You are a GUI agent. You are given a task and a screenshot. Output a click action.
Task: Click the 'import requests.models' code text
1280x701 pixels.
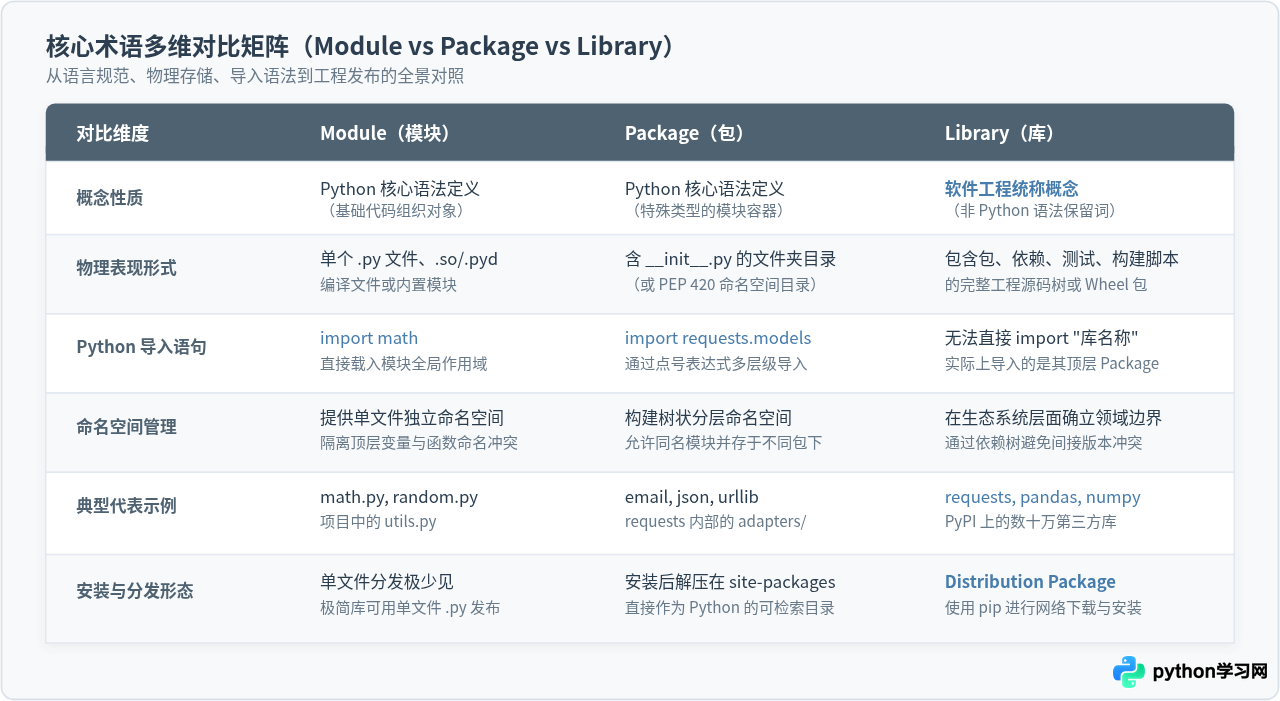coord(718,338)
